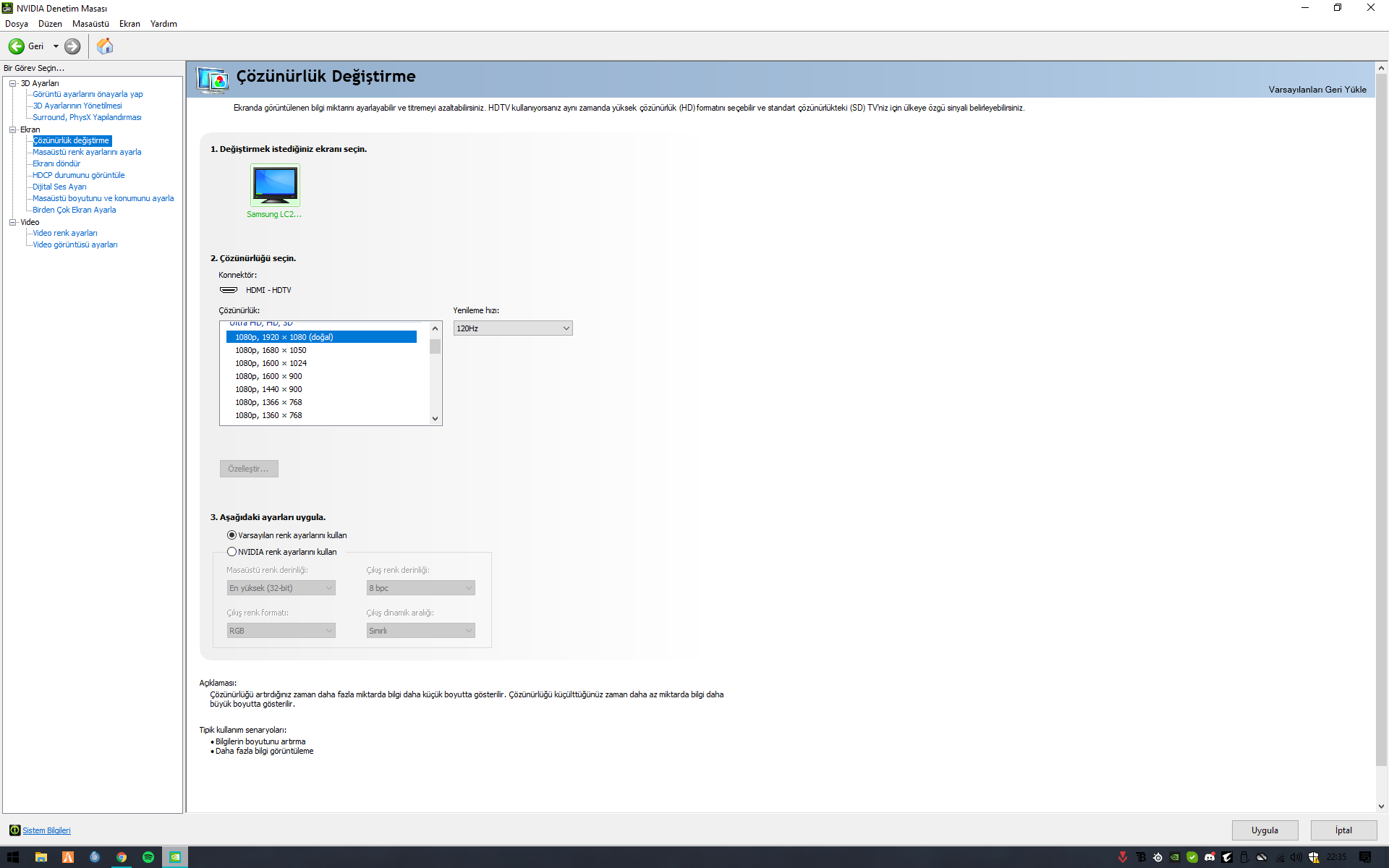This screenshot has height=868, width=1389.
Task: Open Chrome from the taskbar
Action: (x=122, y=857)
